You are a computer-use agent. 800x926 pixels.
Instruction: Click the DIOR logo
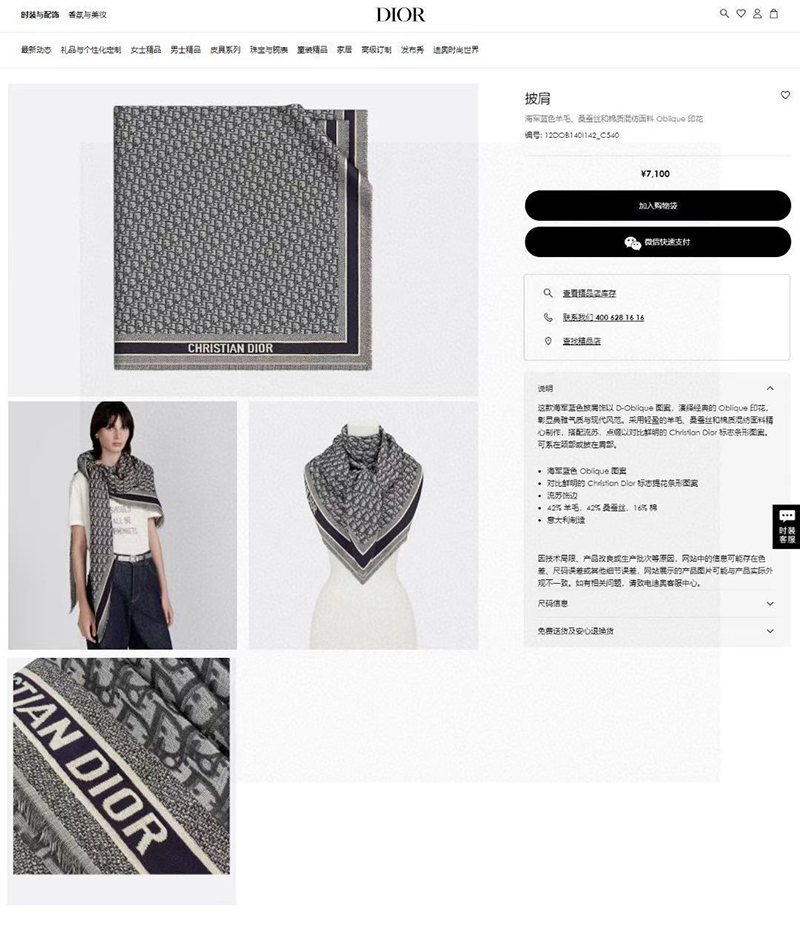(400, 14)
